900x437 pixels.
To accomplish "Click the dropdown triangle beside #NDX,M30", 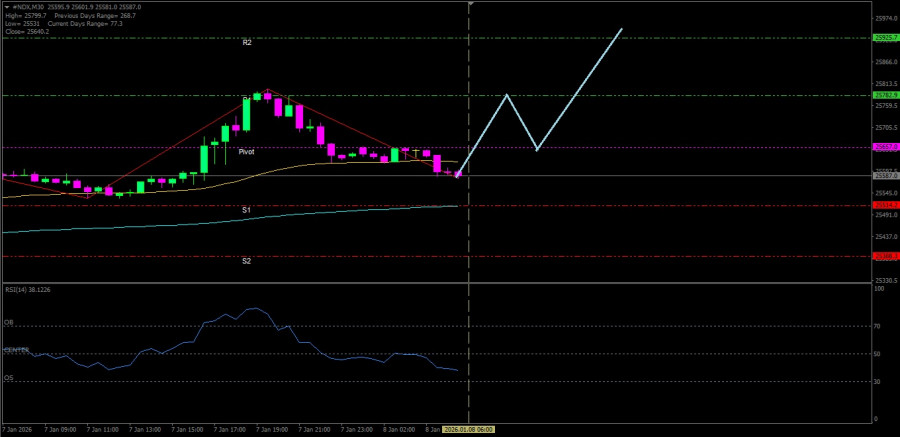I will click(5, 6).
